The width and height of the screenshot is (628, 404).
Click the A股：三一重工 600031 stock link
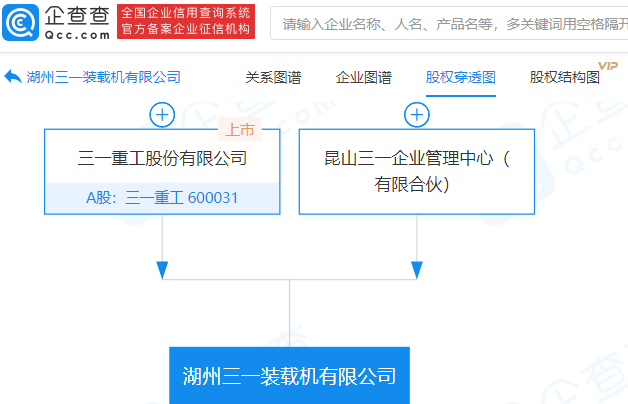[162, 198]
